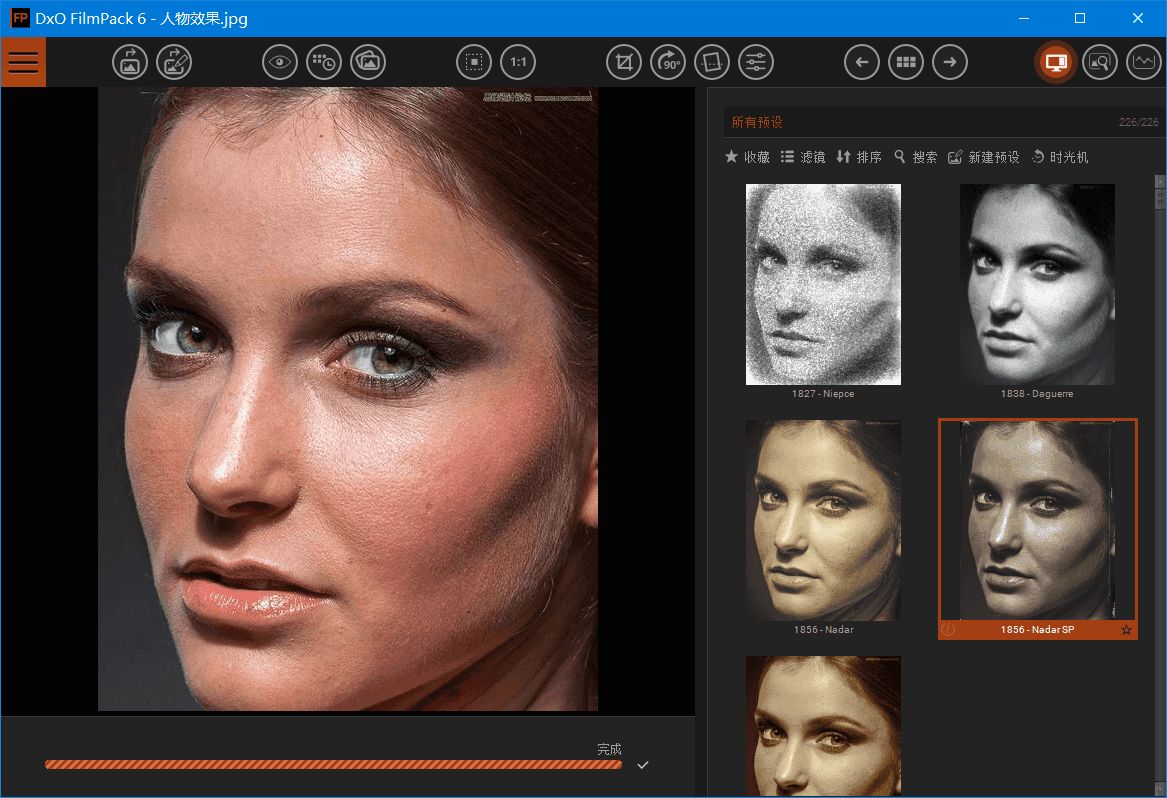Click the crop tool icon
The width and height of the screenshot is (1167, 798).
click(x=624, y=62)
